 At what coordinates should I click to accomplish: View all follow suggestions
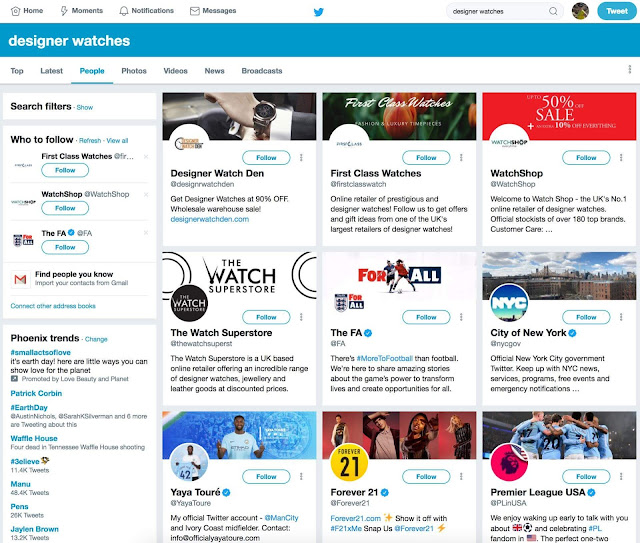pos(117,140)
